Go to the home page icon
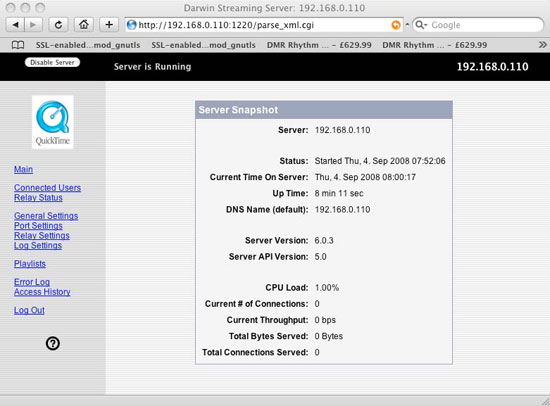Screen dimensions: 550x406 83,25
